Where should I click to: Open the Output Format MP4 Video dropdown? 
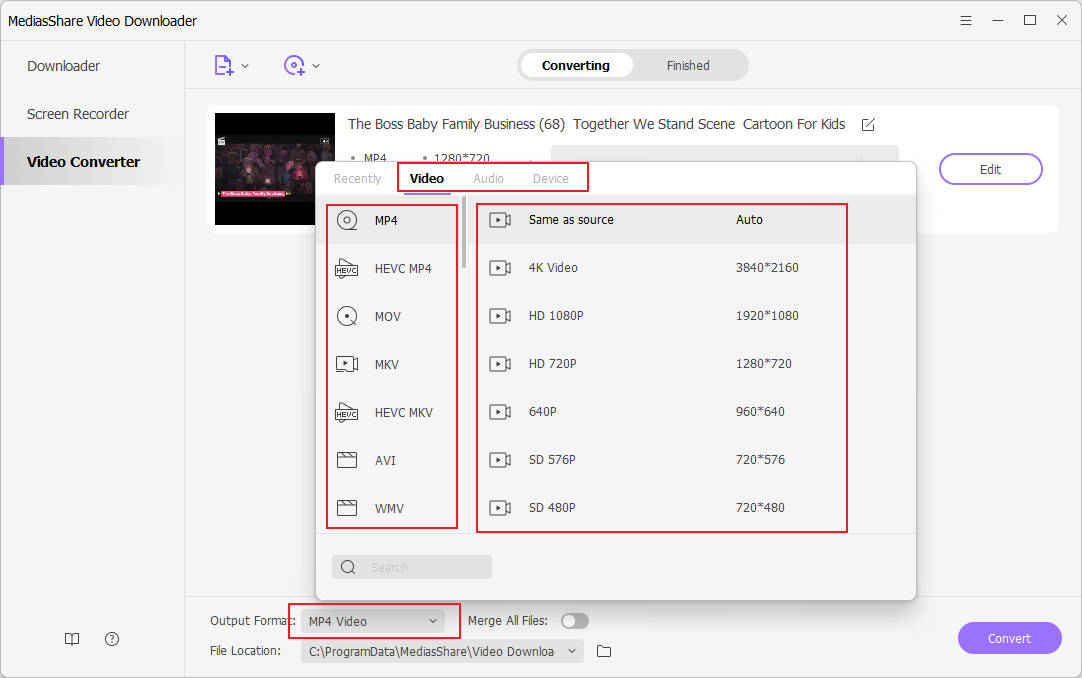(x=373, y=621)
